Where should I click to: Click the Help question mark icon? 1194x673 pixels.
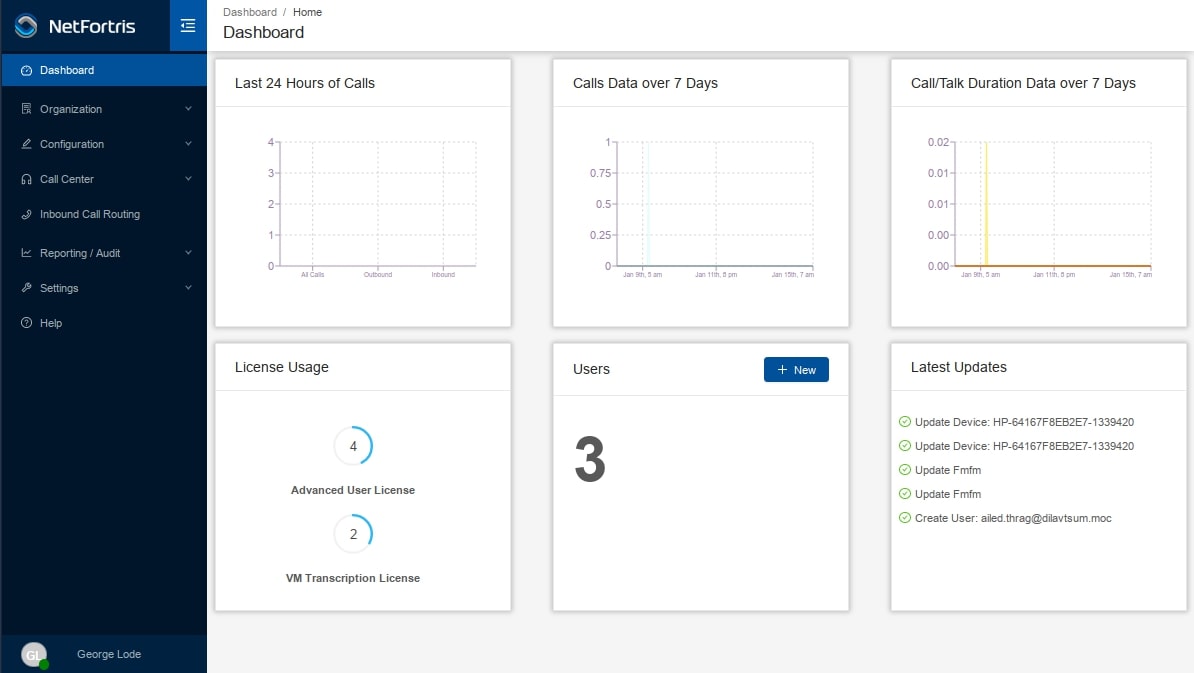[x=27, y=323]
